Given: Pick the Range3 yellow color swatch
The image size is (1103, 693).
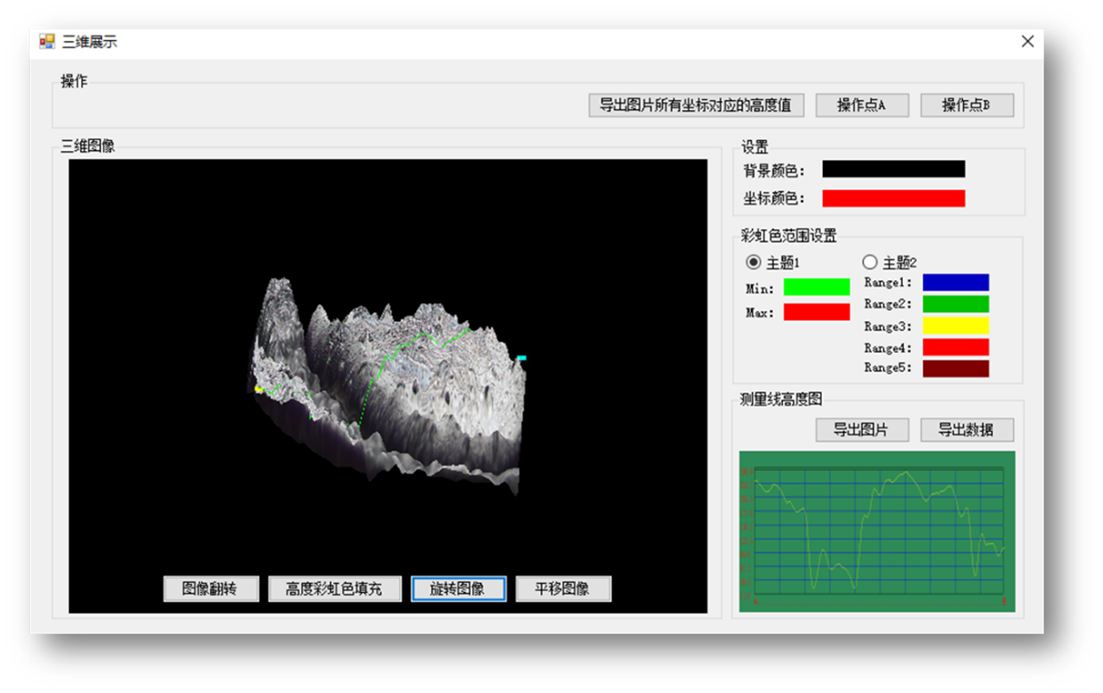Looking at the screenshot, I should tap(956, 326).
